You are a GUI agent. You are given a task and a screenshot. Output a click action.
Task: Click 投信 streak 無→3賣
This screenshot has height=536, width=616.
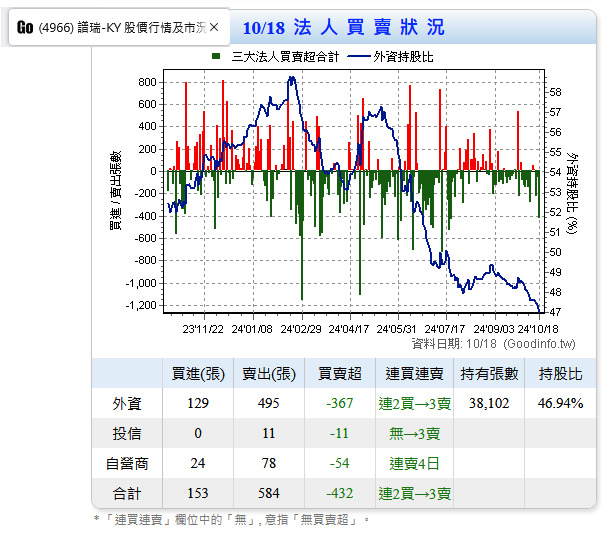click(414, 434)
